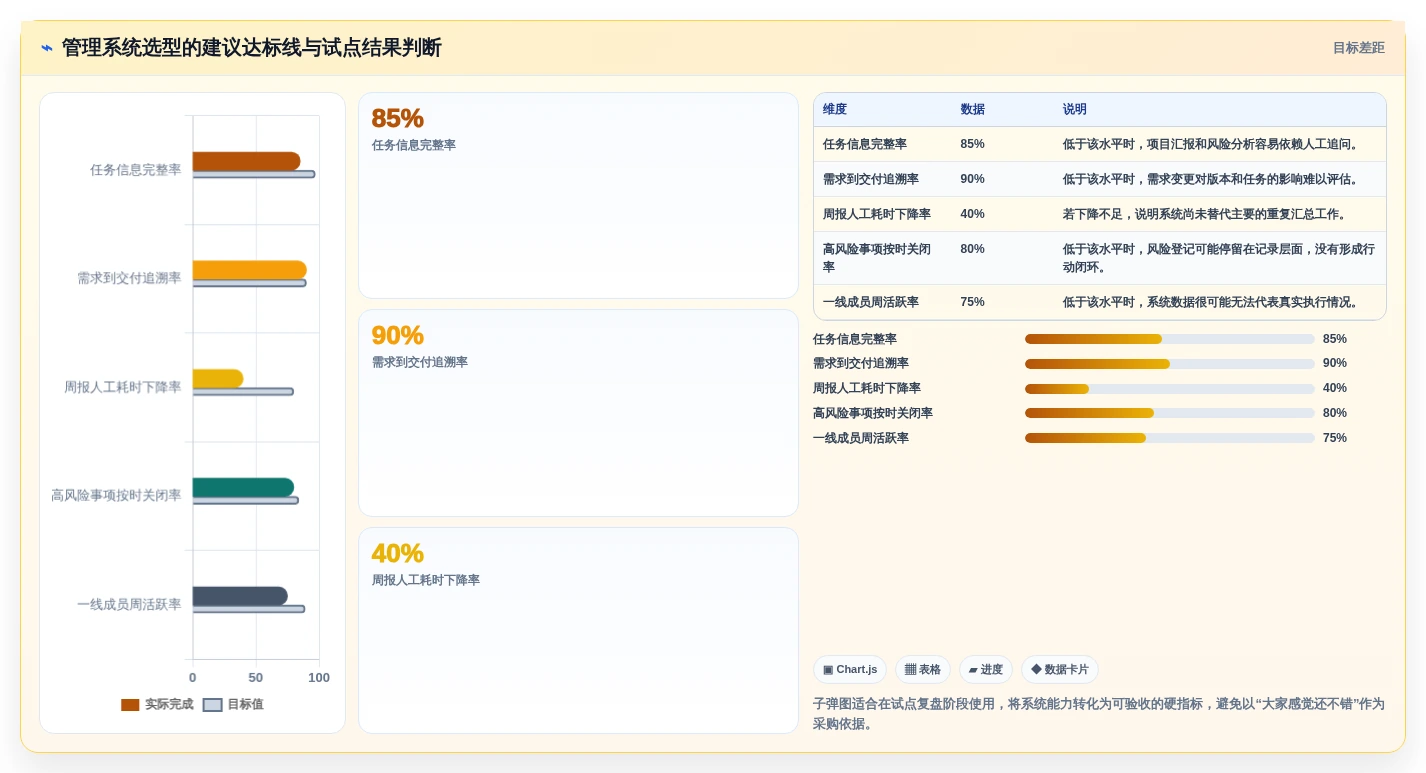Click the 40% data card number
The height and width of the screenshot is (773, 1426).
397,553
